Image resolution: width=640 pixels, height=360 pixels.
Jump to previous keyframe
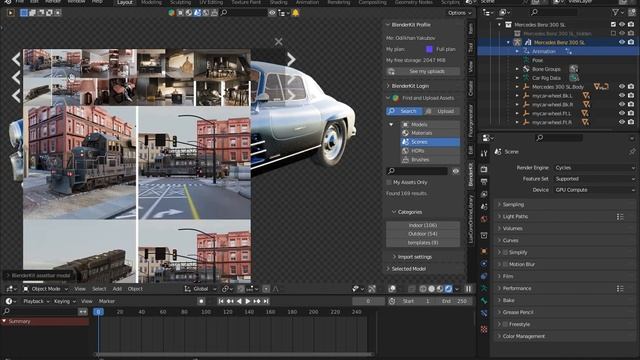230,301
